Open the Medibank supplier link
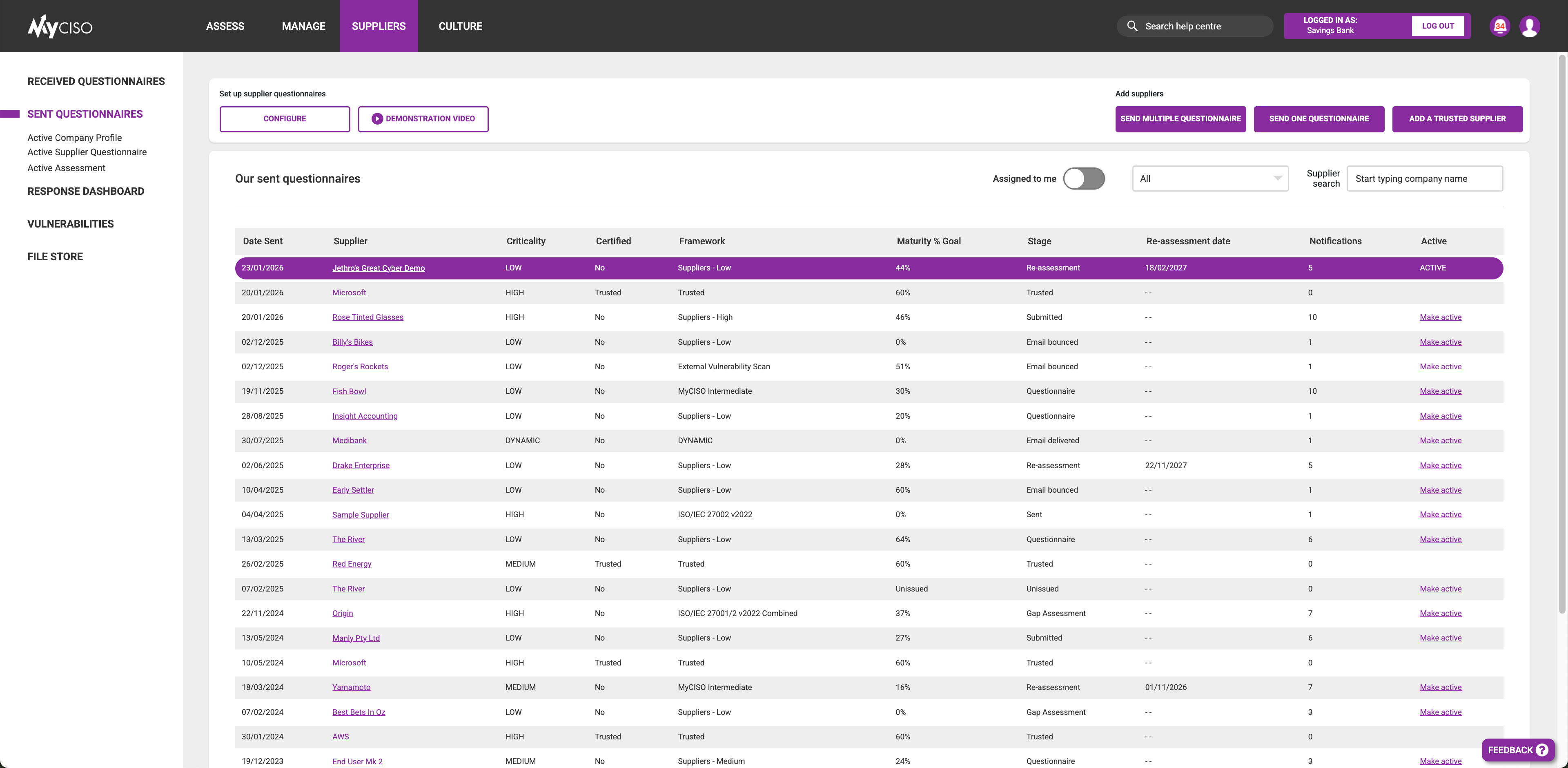Viewport: 1568px width, 768px height. 350,440
